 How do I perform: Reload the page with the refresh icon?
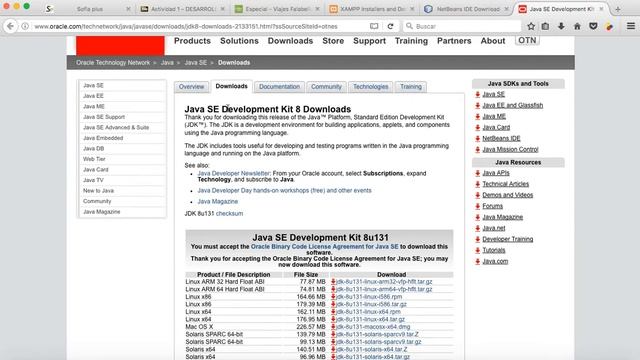click(x=390, y=26)
